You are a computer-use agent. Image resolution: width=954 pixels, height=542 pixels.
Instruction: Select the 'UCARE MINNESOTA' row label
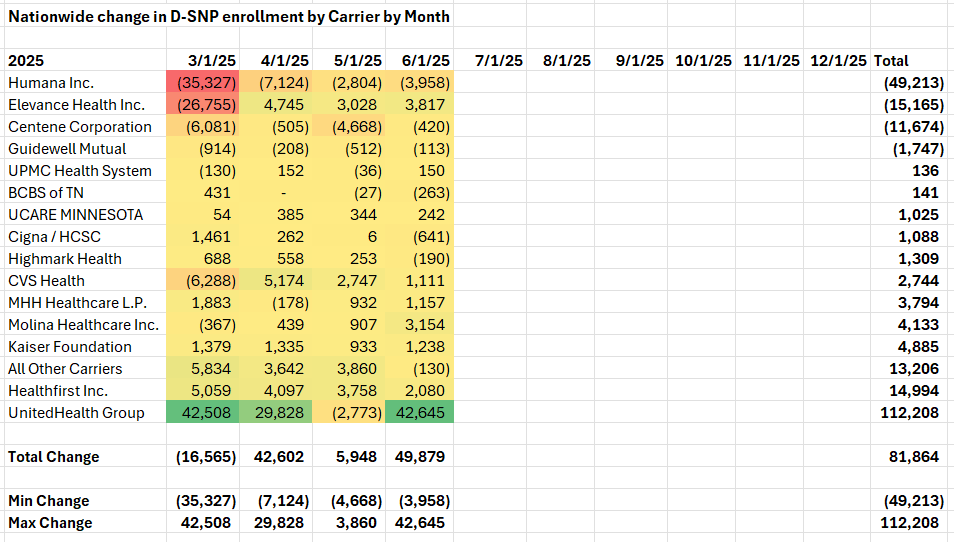pyautogui.click(x=86, y=214)
